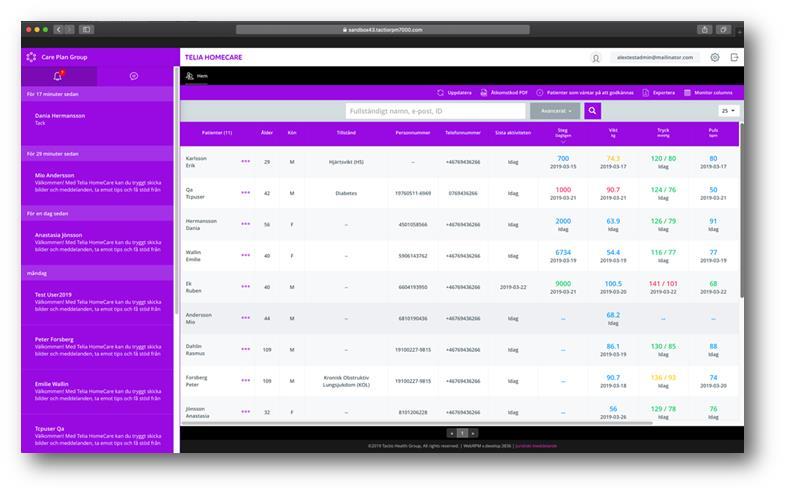
Task: Click the Hjärtsvikt (HS) condition cell
Action: point(346,162)
